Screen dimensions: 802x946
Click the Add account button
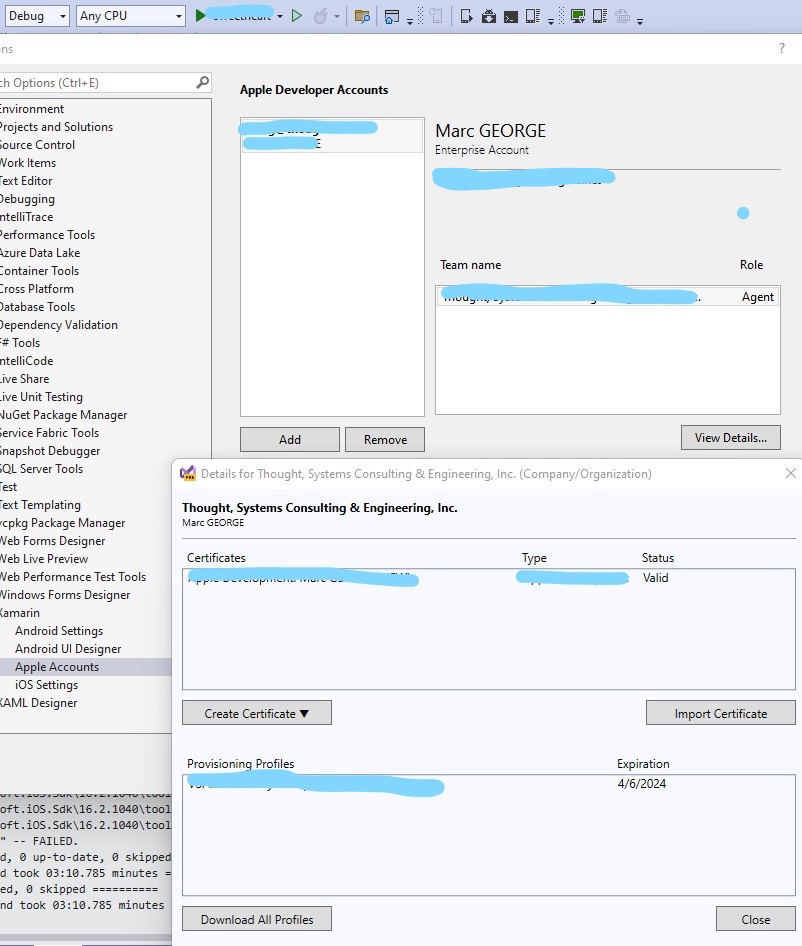coord(290,439)
